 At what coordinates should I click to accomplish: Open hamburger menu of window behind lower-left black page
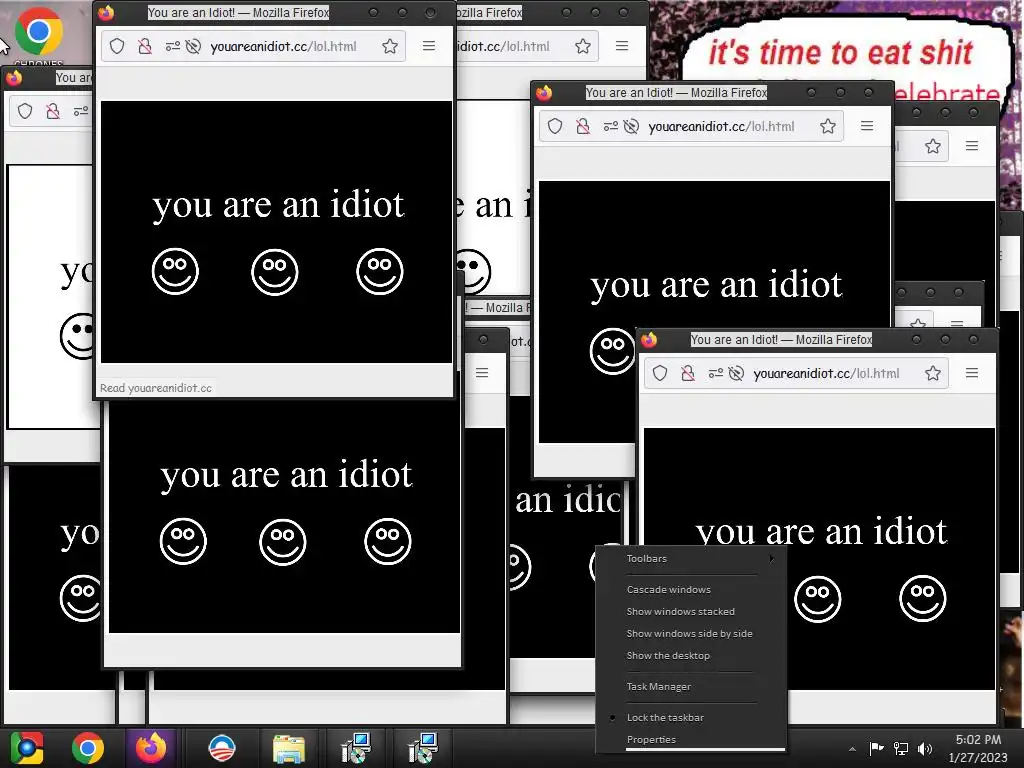pos(482,372)
